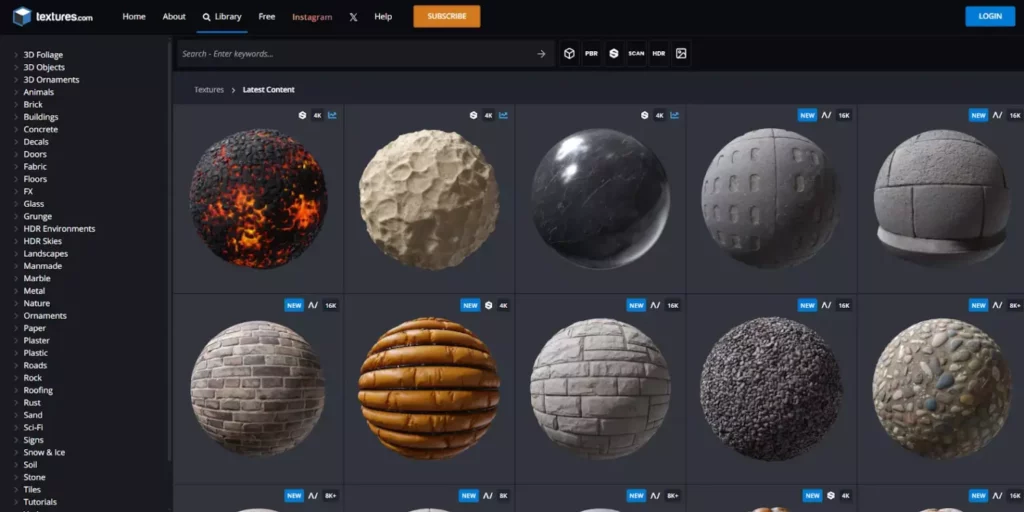
Task: Click the orange SUBSCRIBE button
Action: pyautogui.click(x=446, y=16)
